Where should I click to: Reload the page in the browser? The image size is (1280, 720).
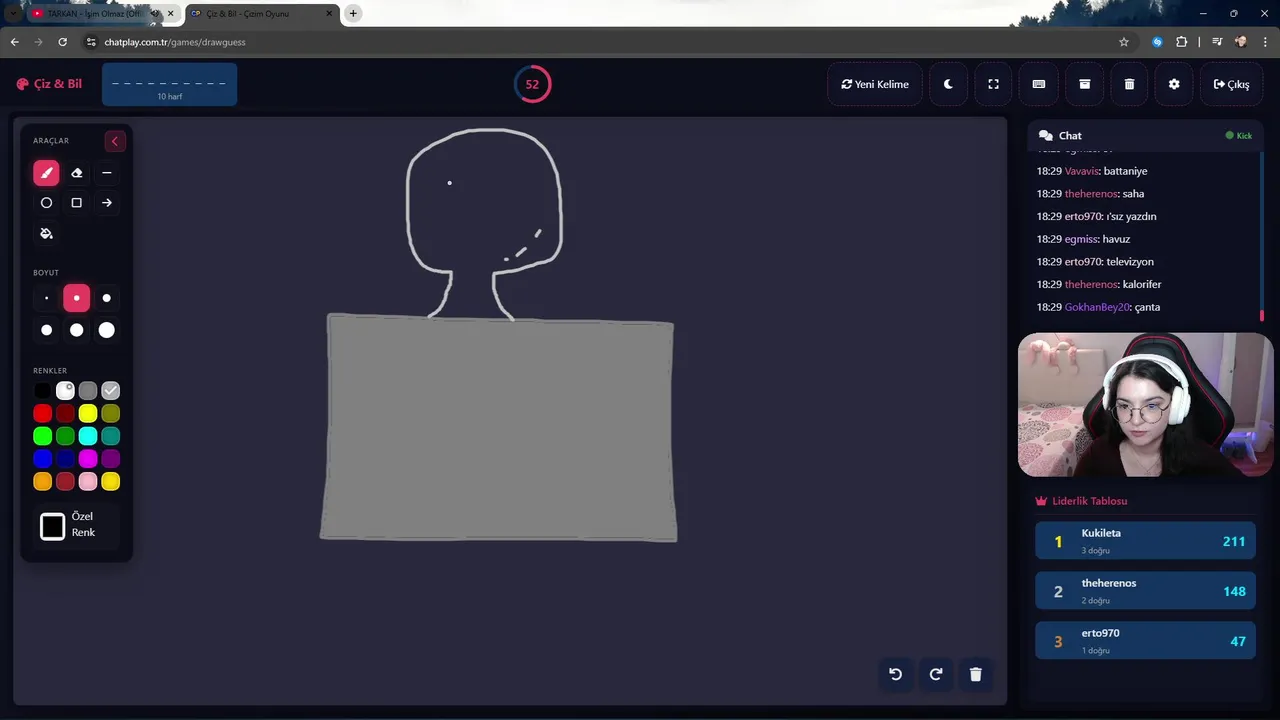[62, 42]
